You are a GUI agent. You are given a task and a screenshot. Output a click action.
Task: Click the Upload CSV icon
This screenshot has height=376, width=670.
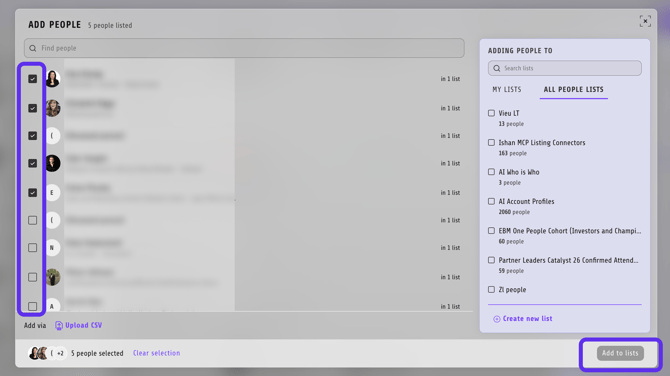click(59, 326)
